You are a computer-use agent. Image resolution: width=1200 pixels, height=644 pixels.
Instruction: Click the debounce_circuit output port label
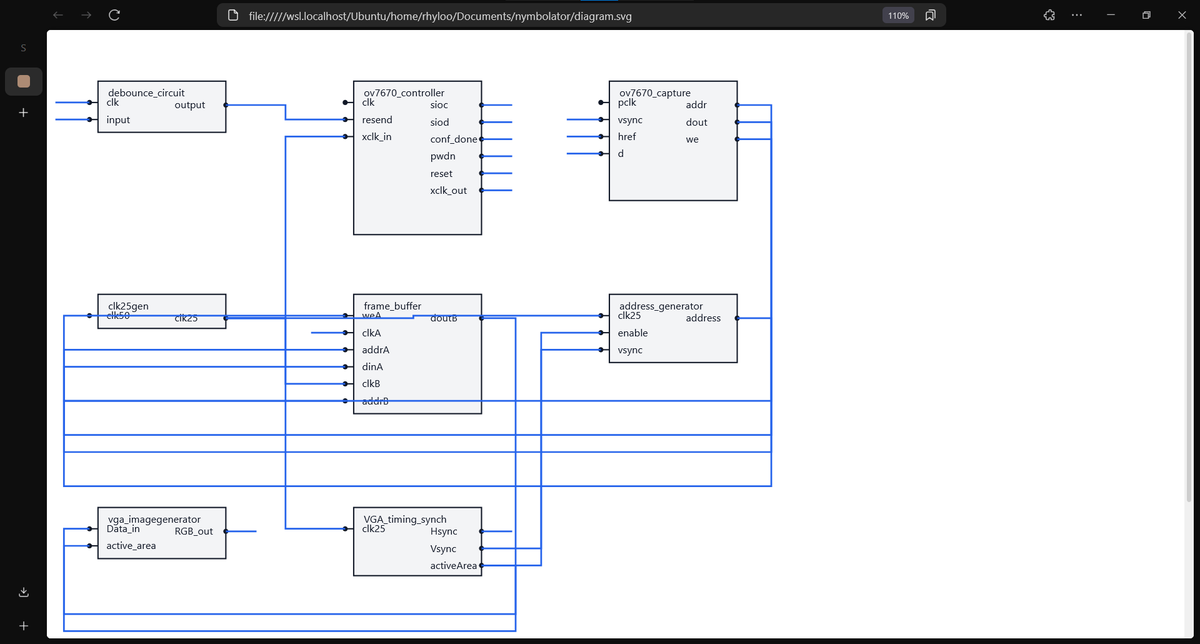[x=189, y=105]
